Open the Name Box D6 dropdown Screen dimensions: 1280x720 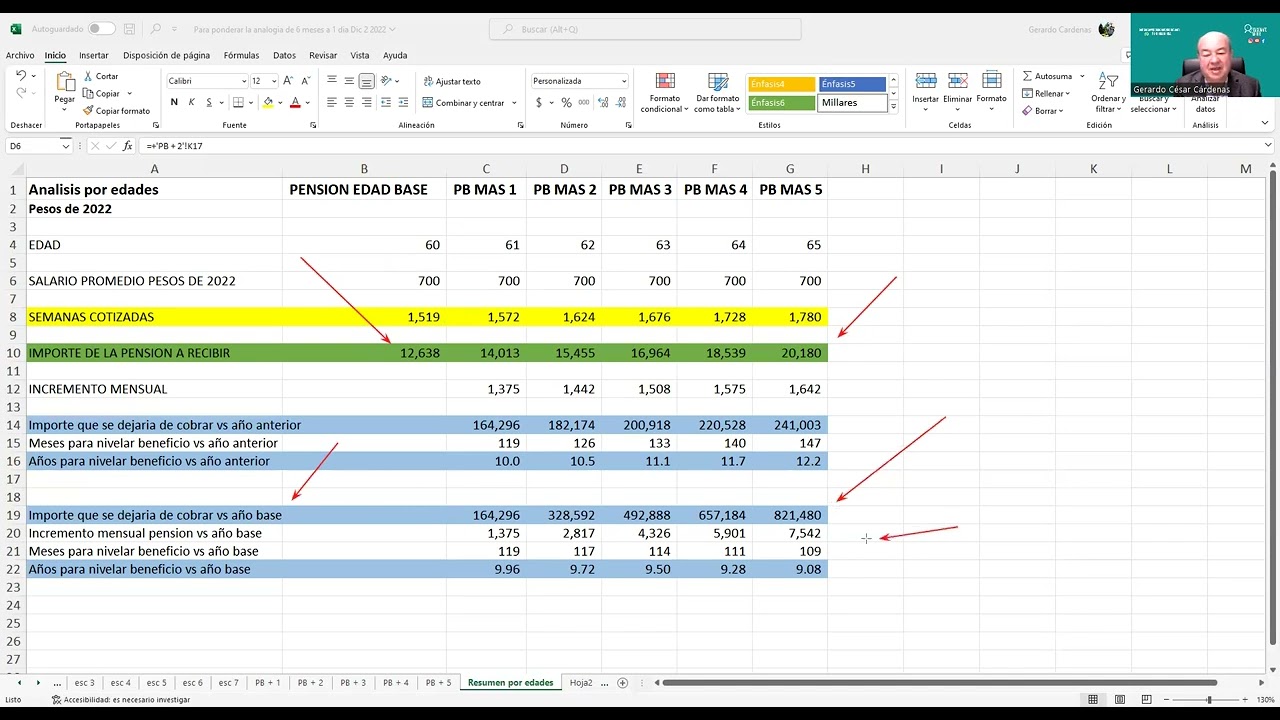click(x=66, y=146)
